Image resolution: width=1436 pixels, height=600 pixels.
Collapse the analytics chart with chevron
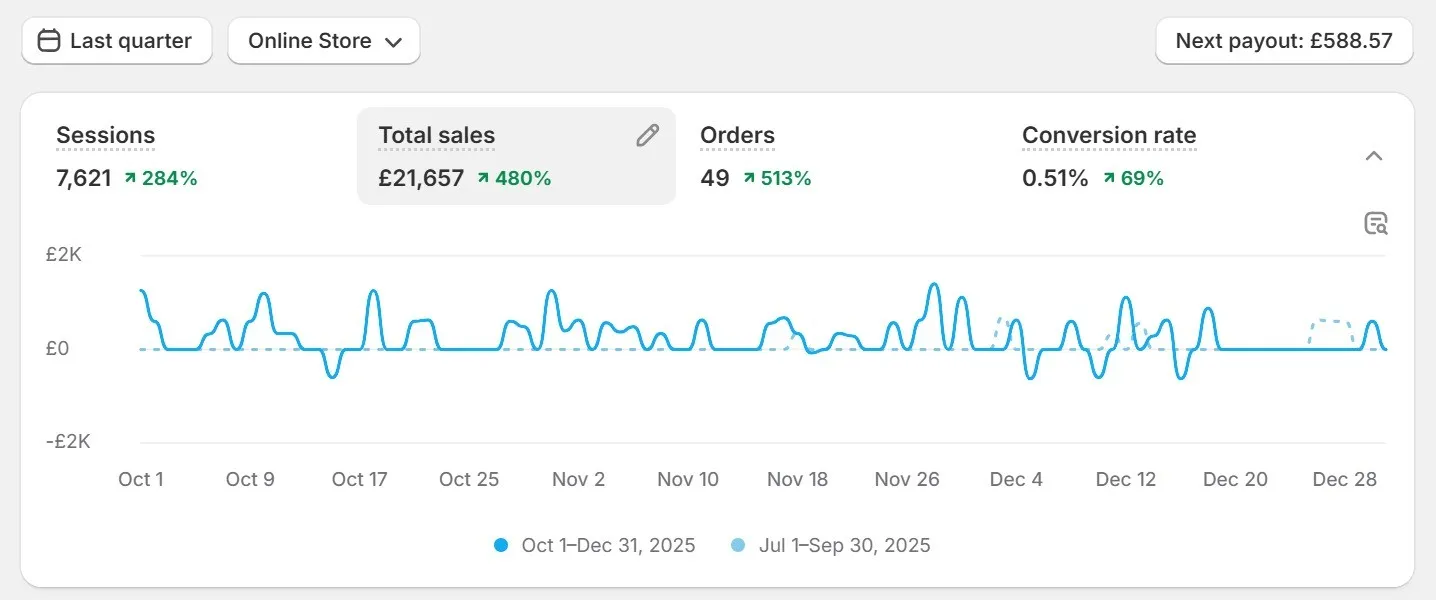1374,156
